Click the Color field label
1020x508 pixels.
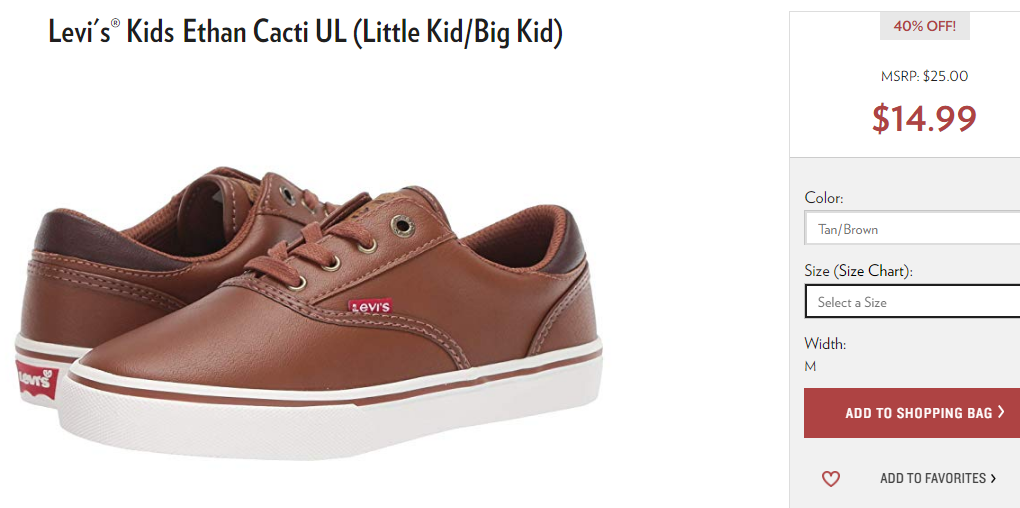[824, 197]
